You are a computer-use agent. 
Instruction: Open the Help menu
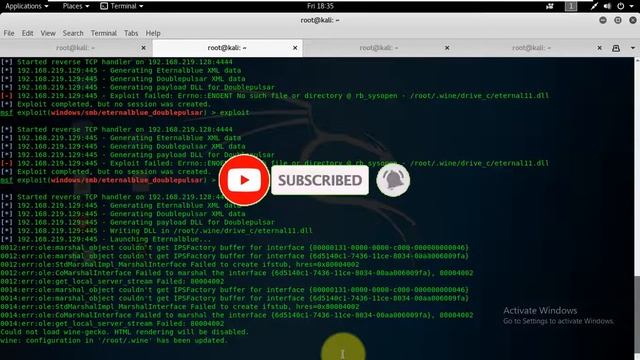click(x=153, y=33)
